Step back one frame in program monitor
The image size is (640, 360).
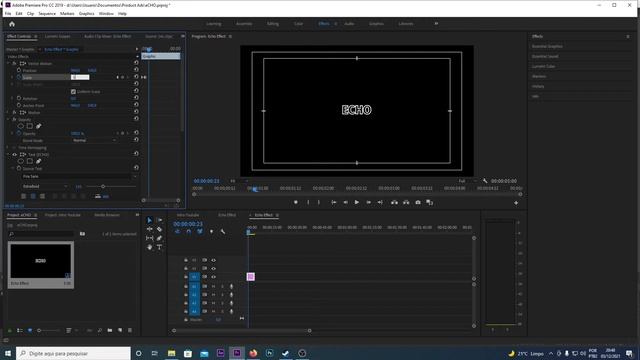click(x=345, y=202)
